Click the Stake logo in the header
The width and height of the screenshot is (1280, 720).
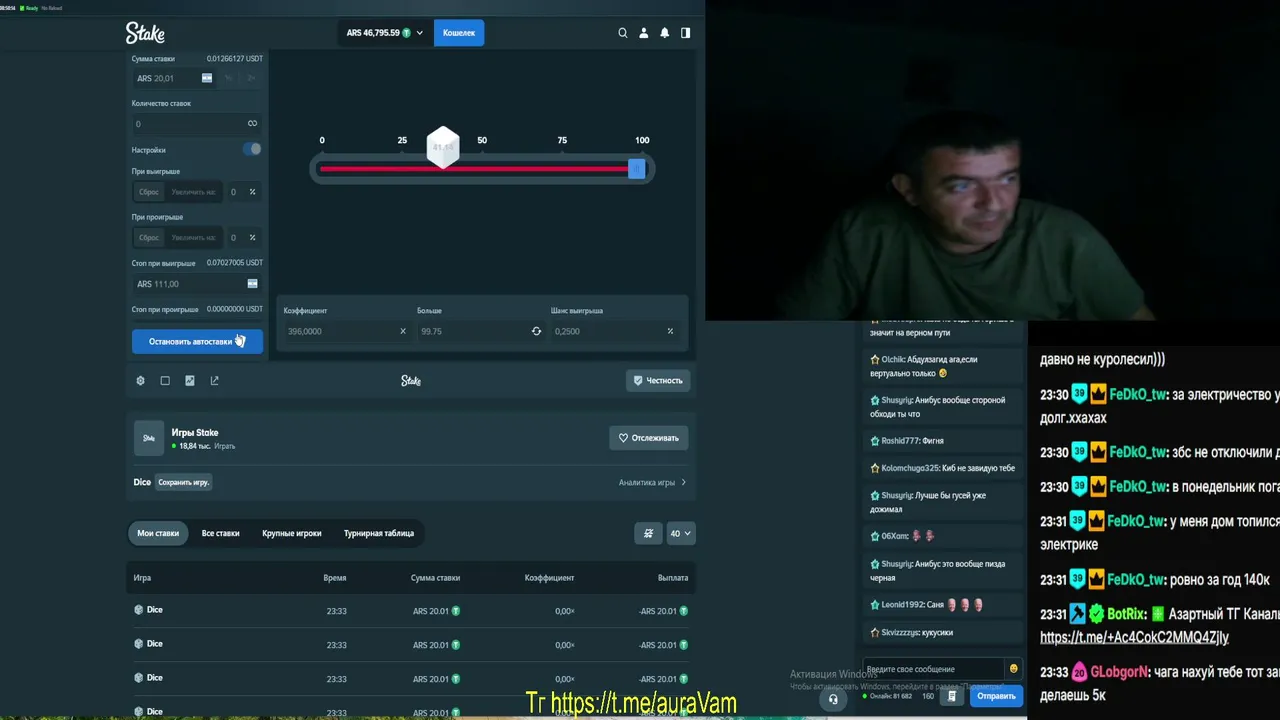pyautogui.click(x=145, y=33)
